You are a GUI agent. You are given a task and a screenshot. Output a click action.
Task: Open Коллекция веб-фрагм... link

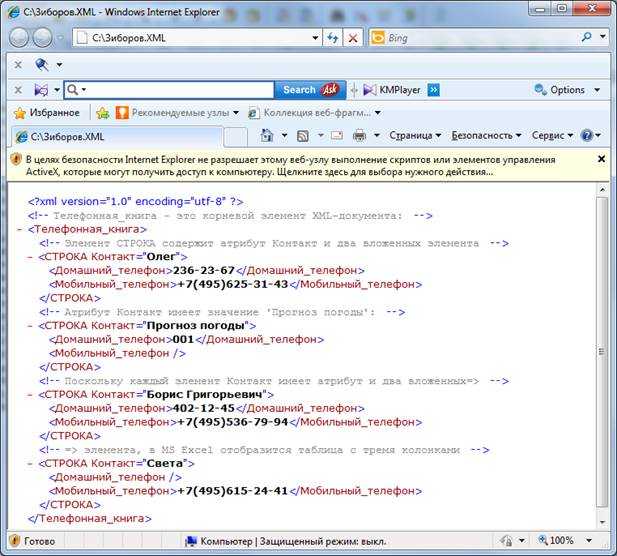(315, 113)
